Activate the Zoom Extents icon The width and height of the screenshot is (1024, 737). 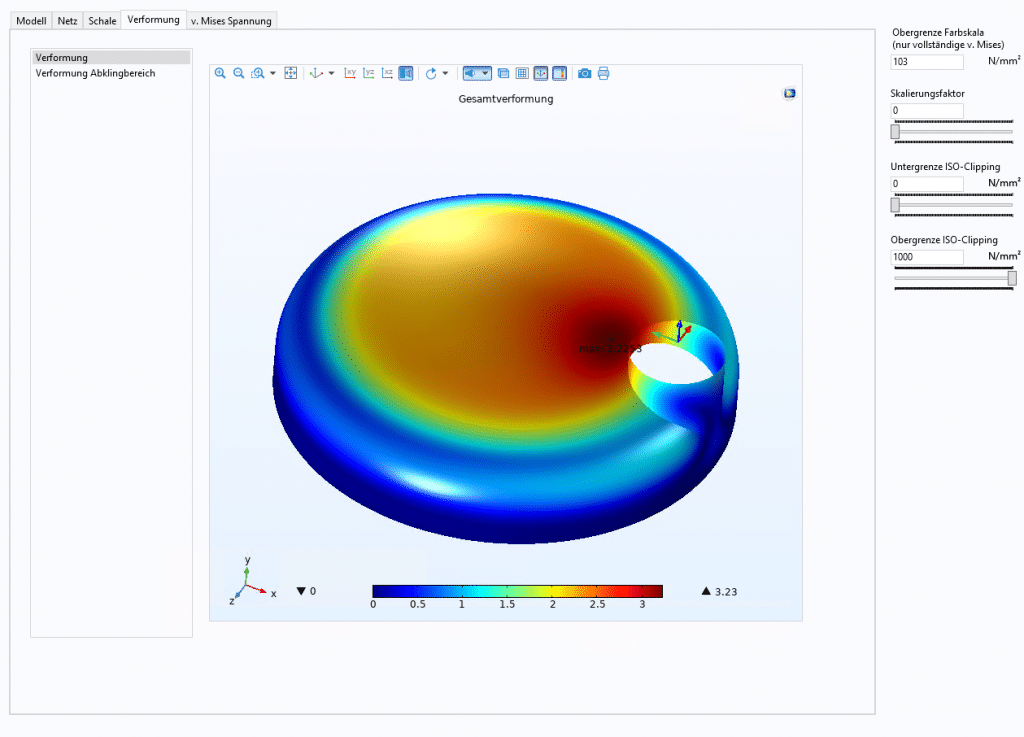290,73
